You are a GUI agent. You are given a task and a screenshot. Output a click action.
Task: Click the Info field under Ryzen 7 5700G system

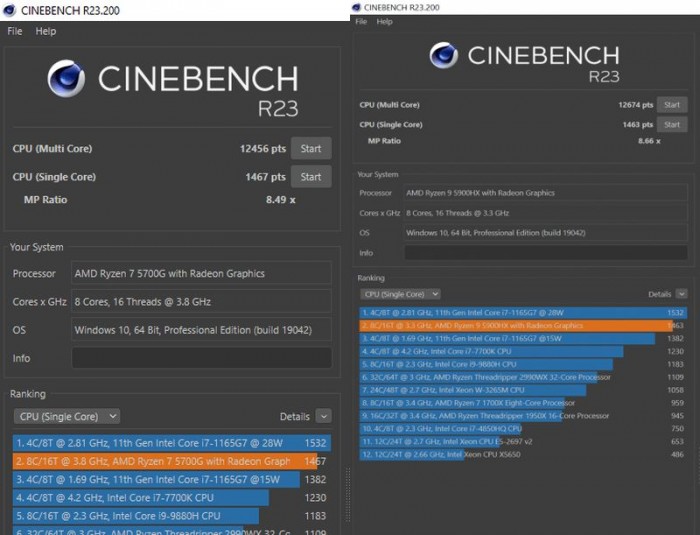[x=201, y=358]
